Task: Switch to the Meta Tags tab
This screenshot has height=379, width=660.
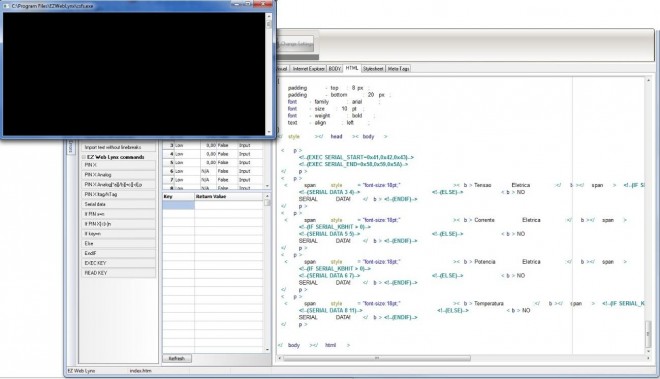Action: tap(398, 69)
